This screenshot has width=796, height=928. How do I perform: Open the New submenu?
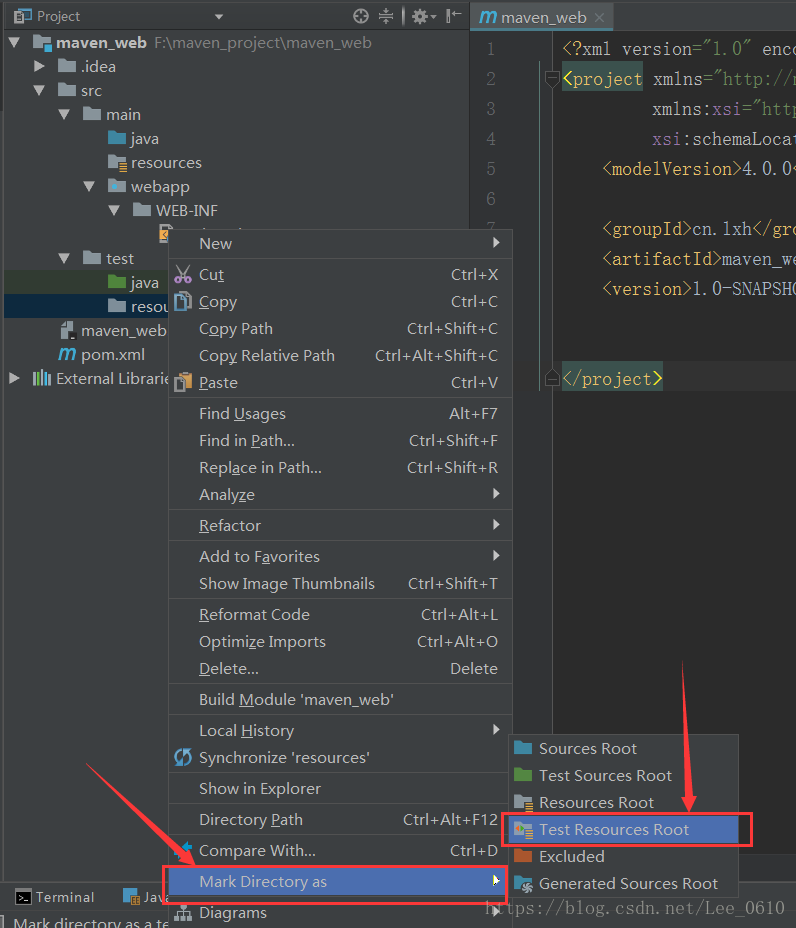(340, 244)
